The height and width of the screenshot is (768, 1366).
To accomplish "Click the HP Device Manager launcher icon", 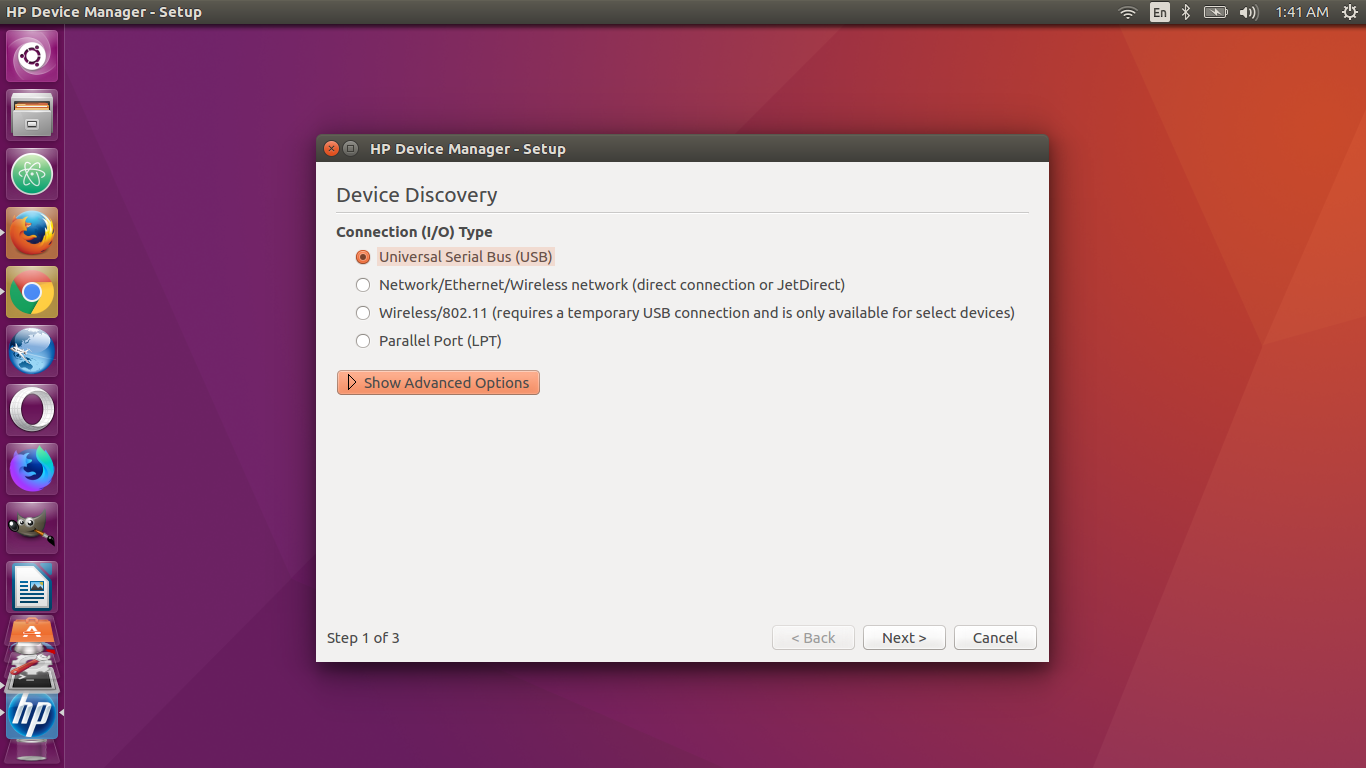I will pyautogui.click(x=32, y=716).
